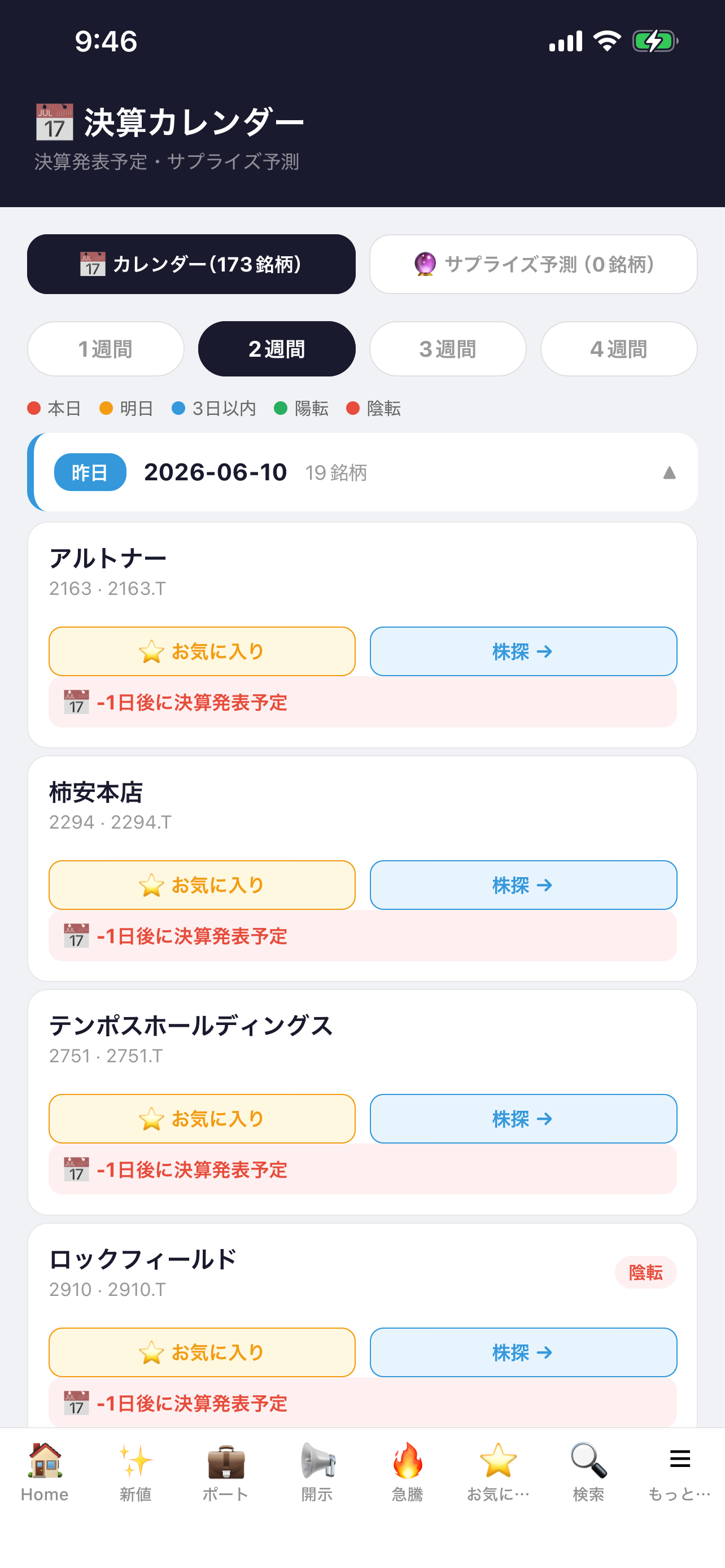Add アルトナー to お気に入り

[x=202, y=651]
